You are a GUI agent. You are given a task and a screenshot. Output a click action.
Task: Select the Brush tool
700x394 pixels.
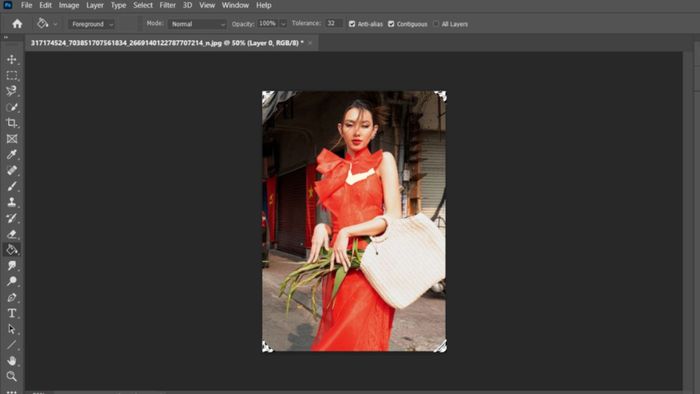tap(12, 186)
